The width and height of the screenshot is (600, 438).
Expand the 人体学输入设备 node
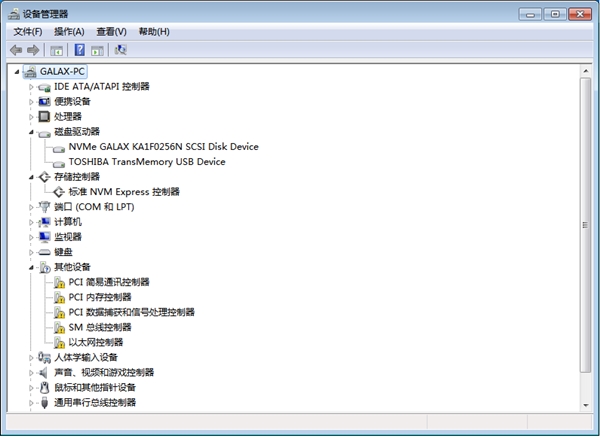pyautogui.click(x=31, y=358)
